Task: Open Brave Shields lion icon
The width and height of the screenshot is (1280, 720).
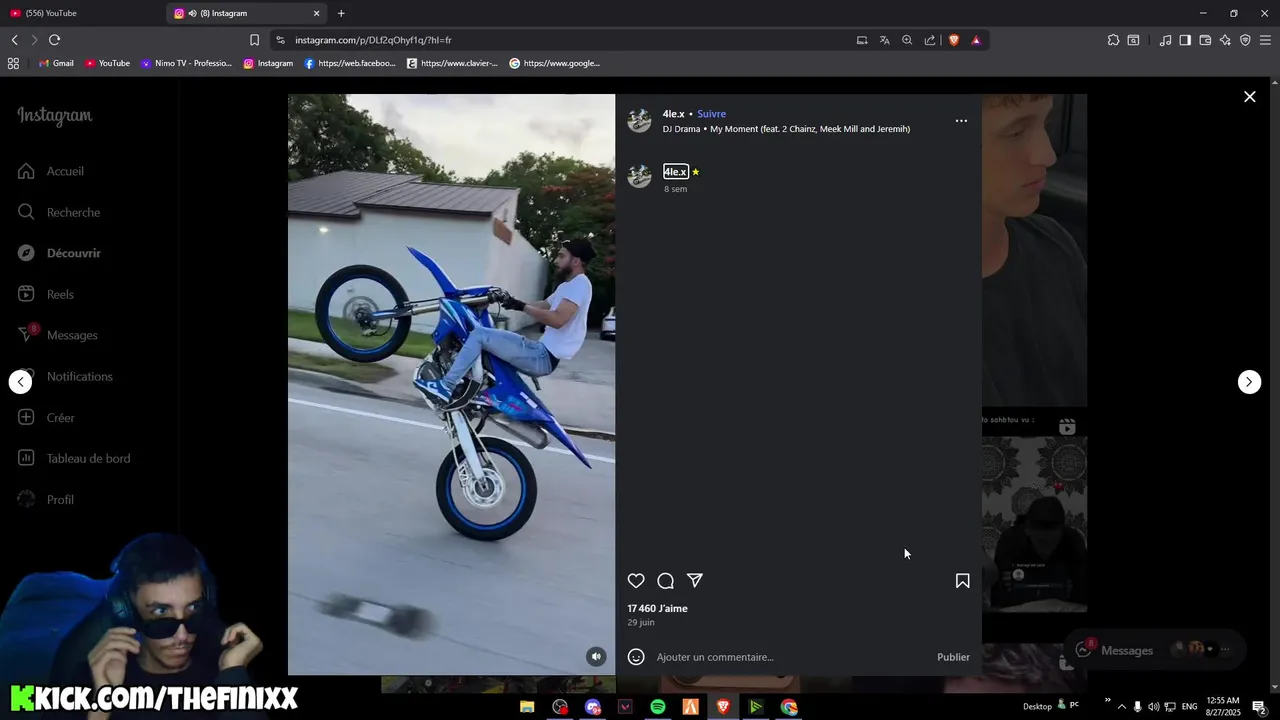Action: coord(953,40)
